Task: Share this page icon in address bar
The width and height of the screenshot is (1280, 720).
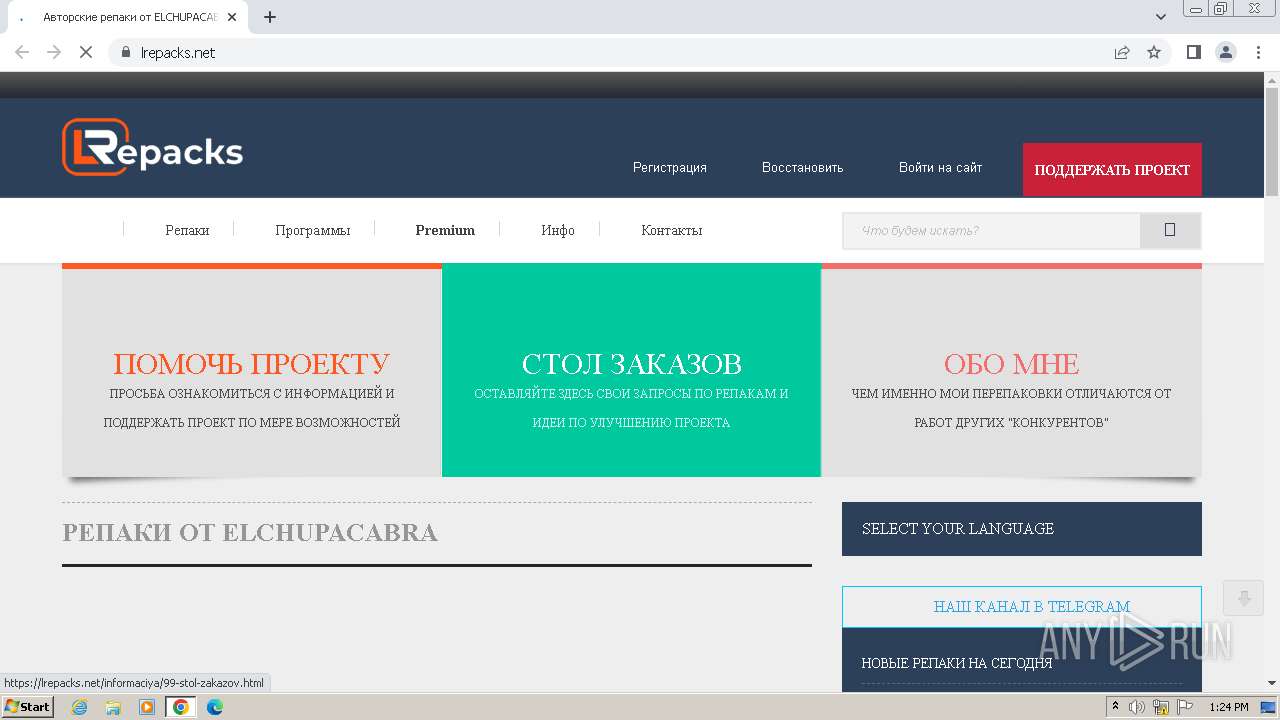Action: (1122, 52)
